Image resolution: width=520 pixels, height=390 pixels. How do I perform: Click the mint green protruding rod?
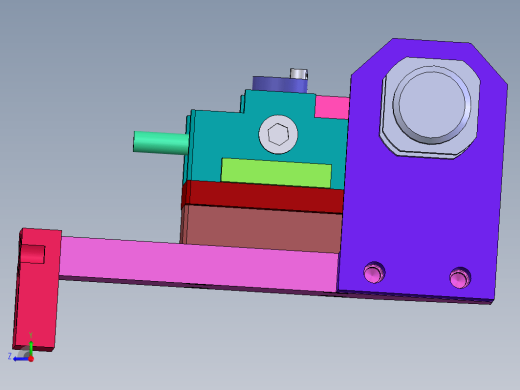[x=161, y=143]
